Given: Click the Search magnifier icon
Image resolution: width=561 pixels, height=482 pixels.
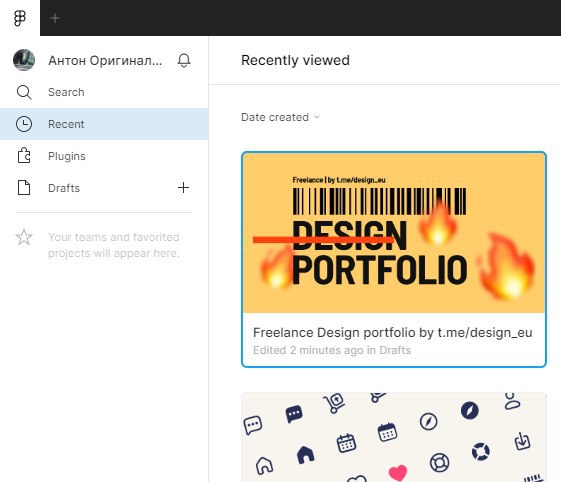Looking at the screenshot, I should pos(24,92).
